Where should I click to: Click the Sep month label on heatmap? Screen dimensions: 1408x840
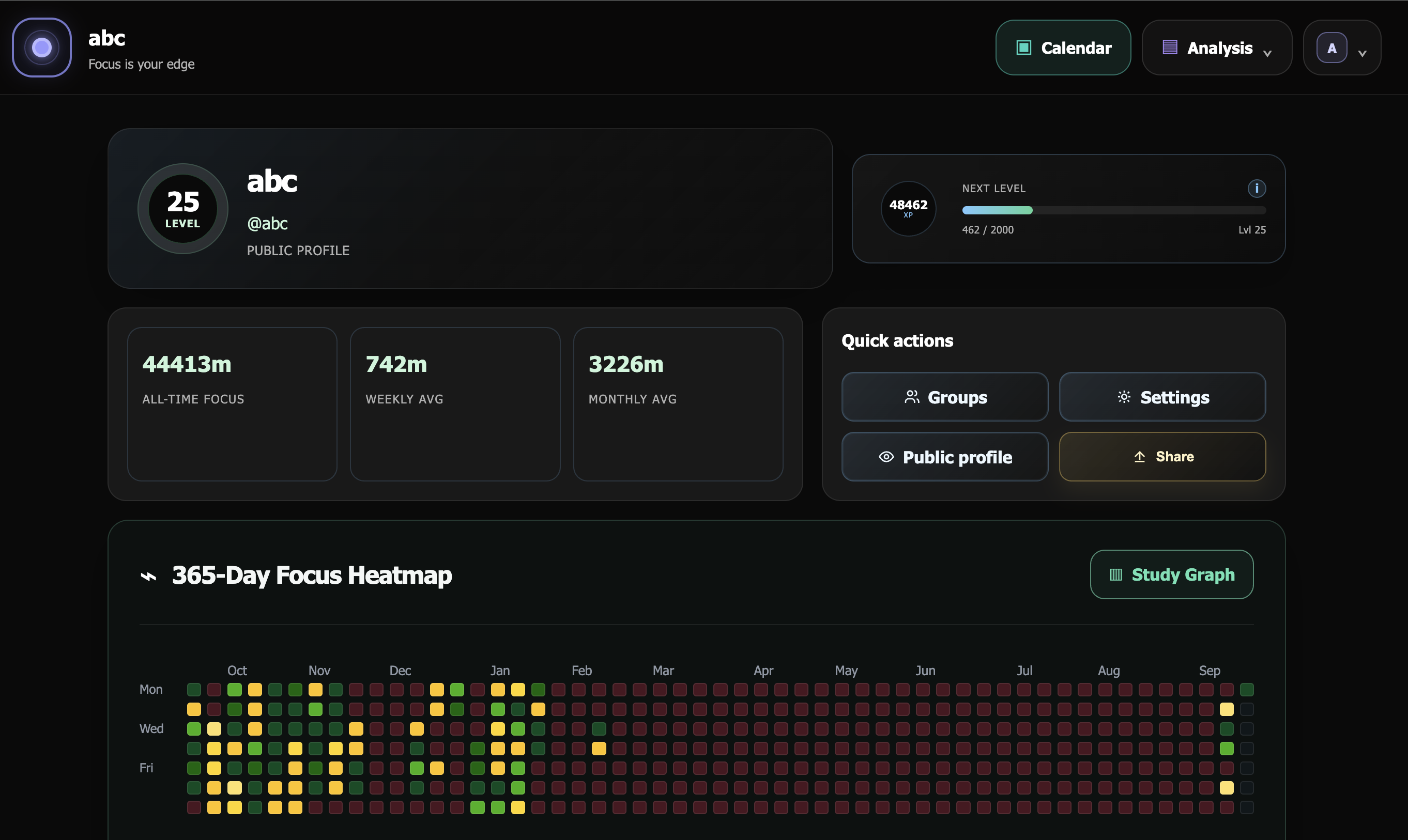pyautogui.click(x=1209, y=671)
